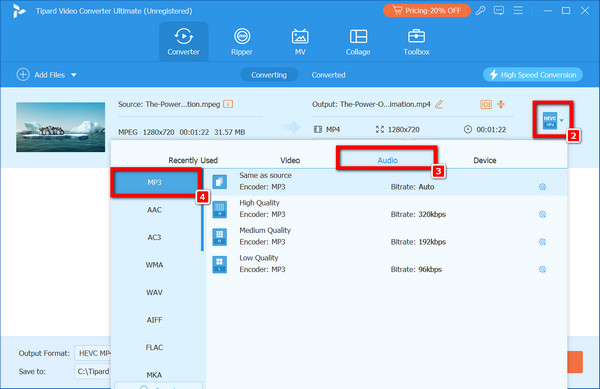Open the hamburger menu in title bar

(x=518, y=10)
